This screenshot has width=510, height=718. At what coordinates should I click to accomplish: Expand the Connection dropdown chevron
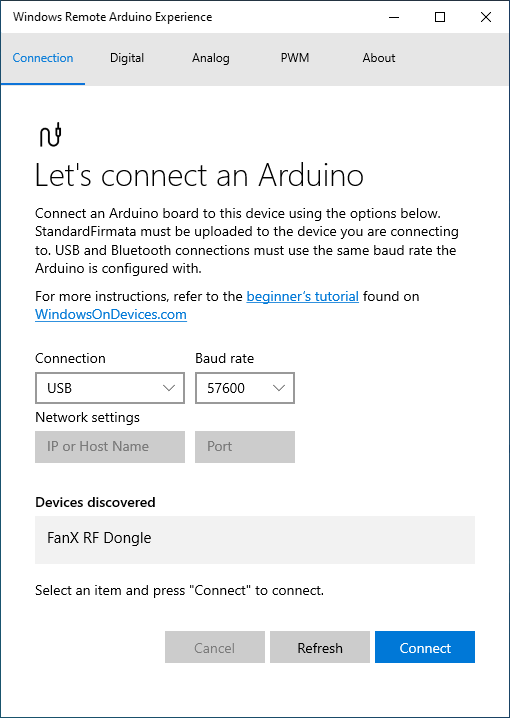point(169,388)
